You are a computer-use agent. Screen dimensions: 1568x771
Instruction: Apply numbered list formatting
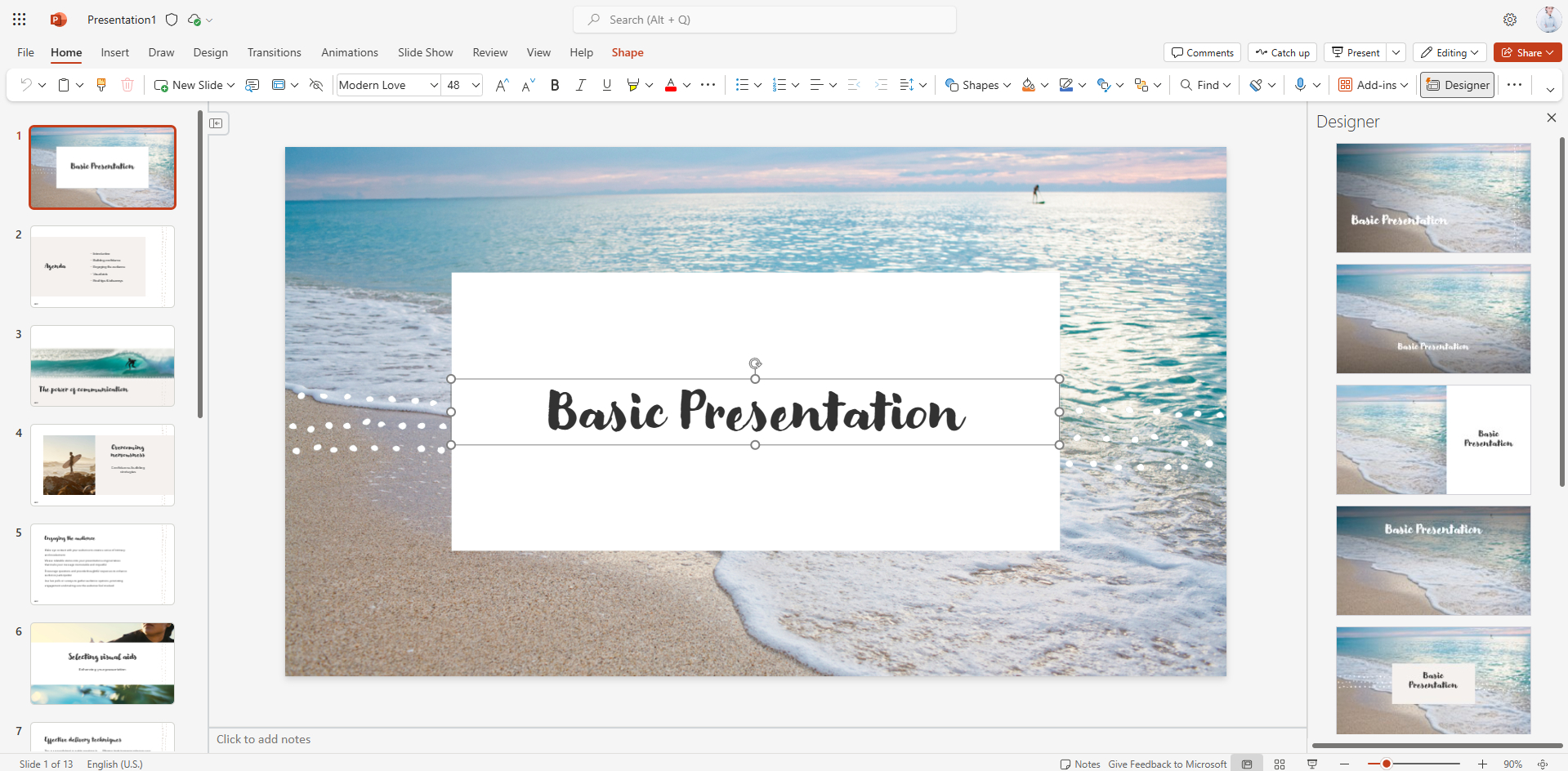click(780, 85)
